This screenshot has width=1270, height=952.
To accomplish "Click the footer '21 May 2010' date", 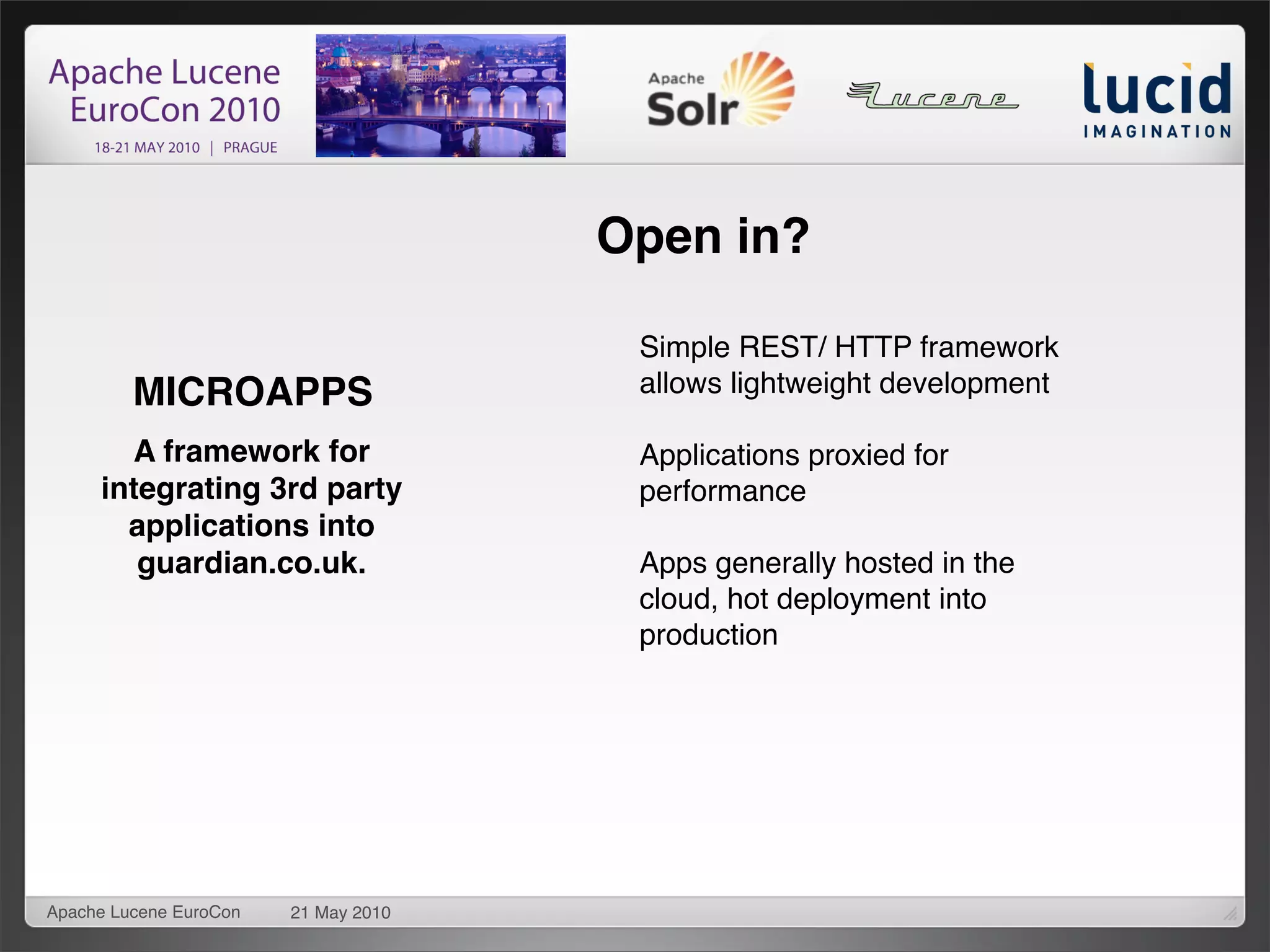I will pos(340,913).
